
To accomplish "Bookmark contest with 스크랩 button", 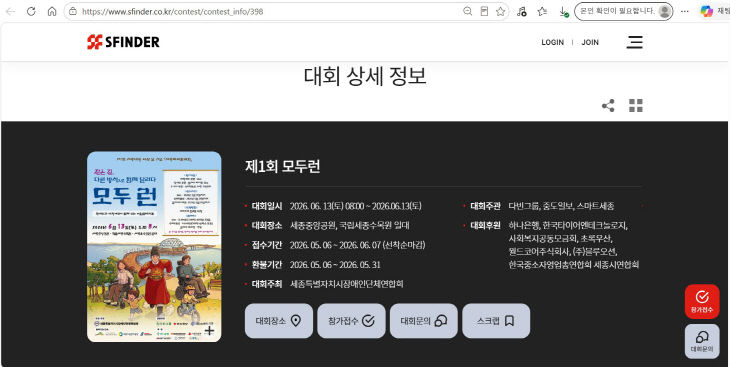I will coord(496,321).
